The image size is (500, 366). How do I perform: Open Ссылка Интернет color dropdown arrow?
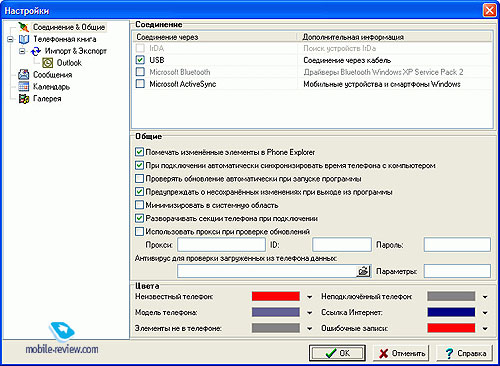pos(485,313)
